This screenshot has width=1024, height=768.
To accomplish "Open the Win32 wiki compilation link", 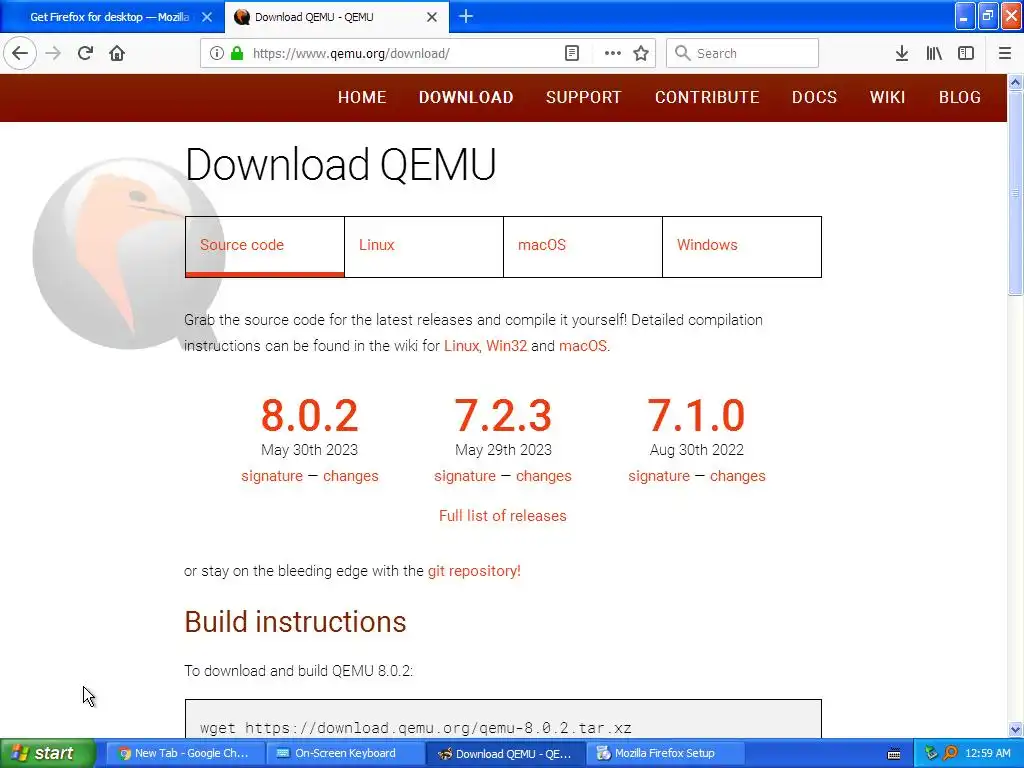I will [x=506, y=345].
